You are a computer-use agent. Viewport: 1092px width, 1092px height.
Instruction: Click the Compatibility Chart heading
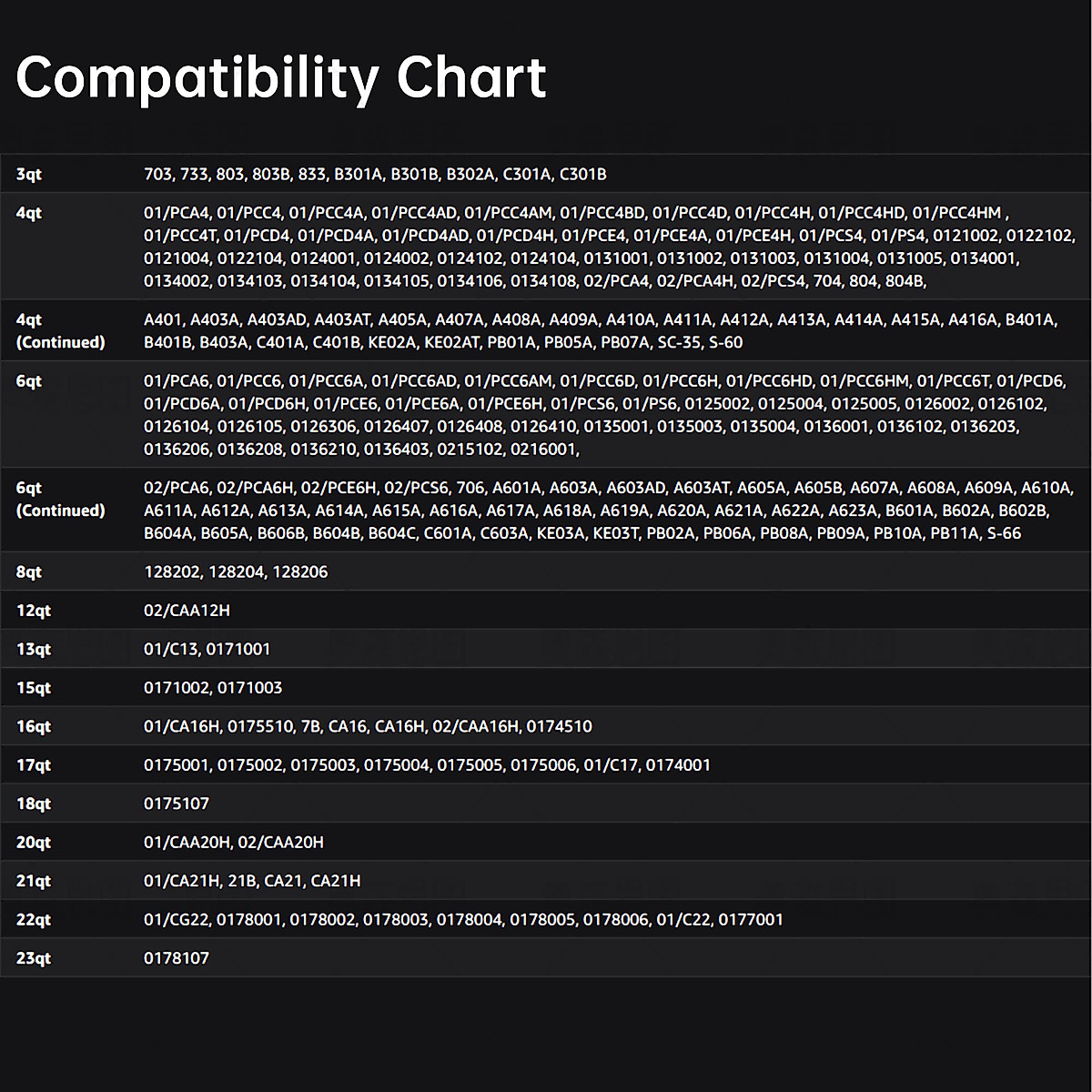pyautogui.click(x=280, y=77)
